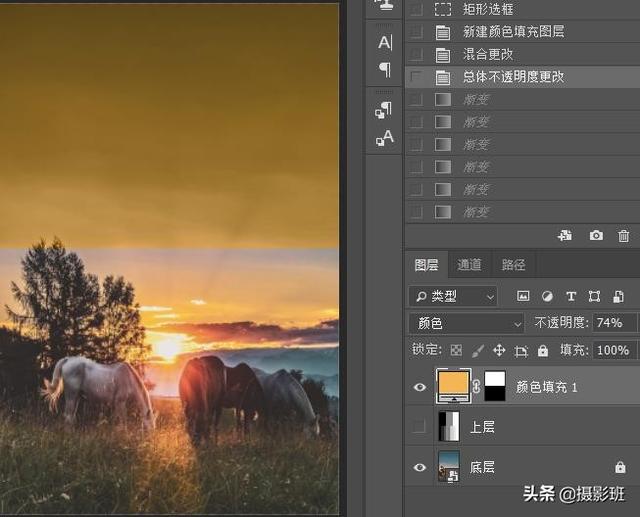Lock transparent pixels icon
The width and height of the screenshot is (640, 517).
(x=456, y=350)
